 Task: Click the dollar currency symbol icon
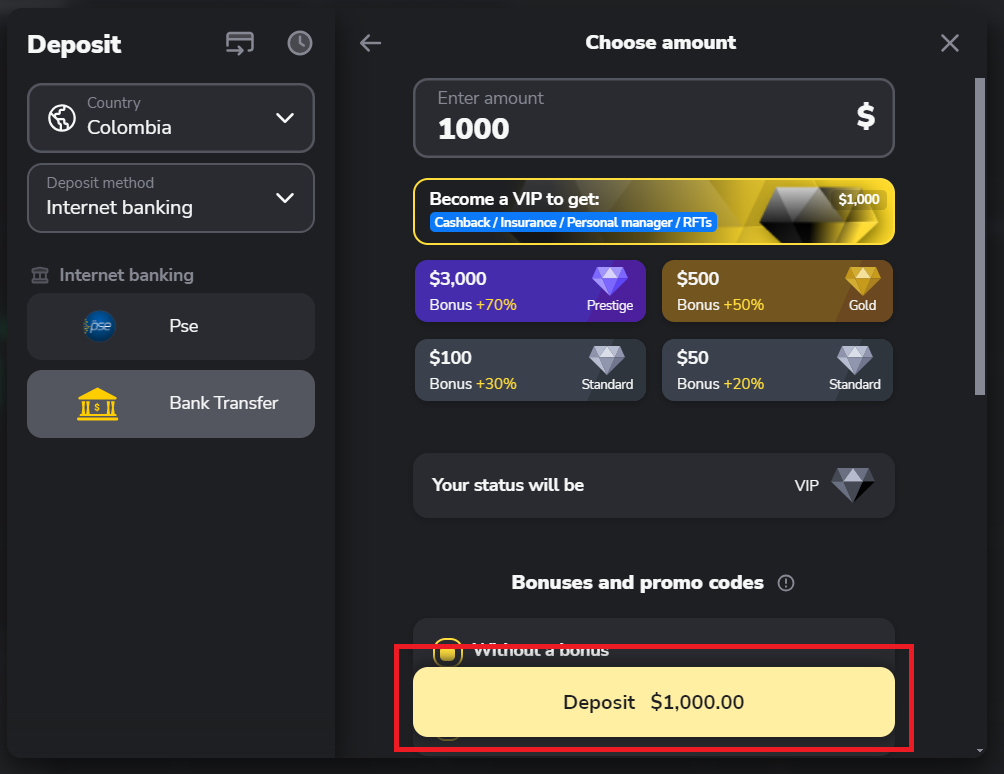click(865, 117)
